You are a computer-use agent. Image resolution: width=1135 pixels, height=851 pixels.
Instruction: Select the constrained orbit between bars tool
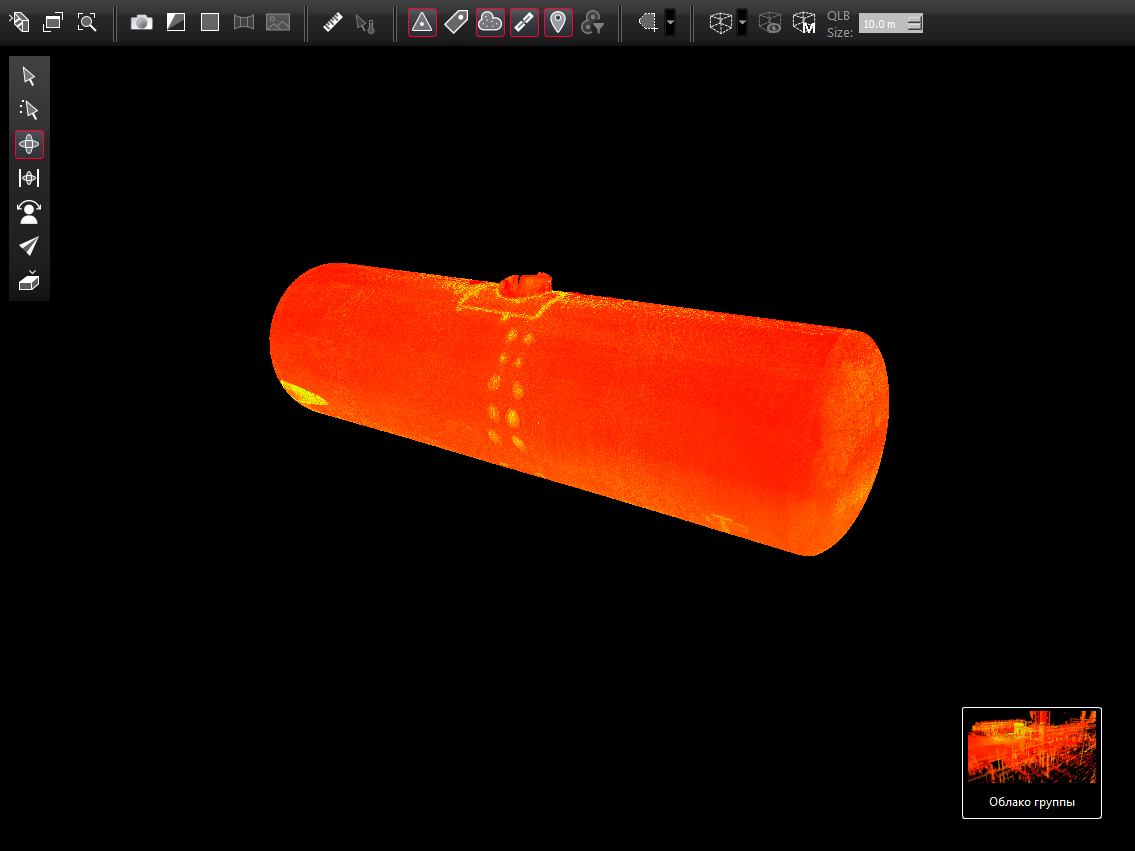(29, 178)
